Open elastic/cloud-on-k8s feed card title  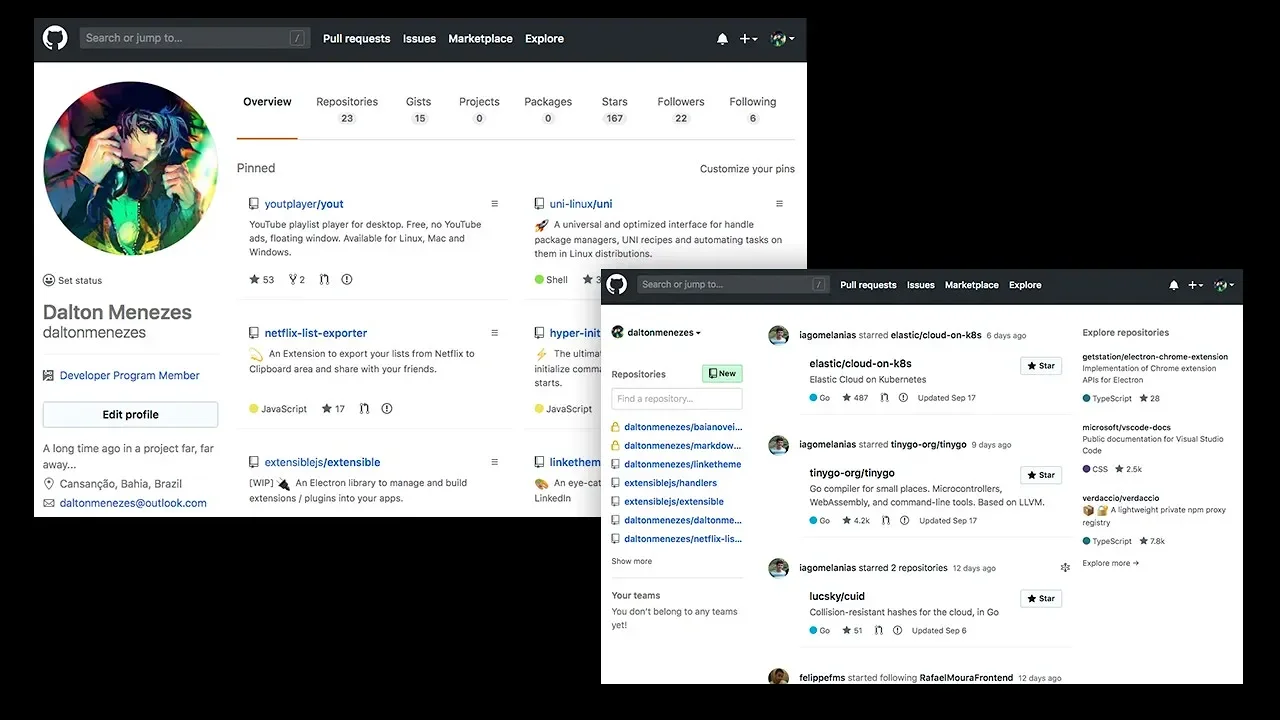pyautogui.click(x=860, y=364)
